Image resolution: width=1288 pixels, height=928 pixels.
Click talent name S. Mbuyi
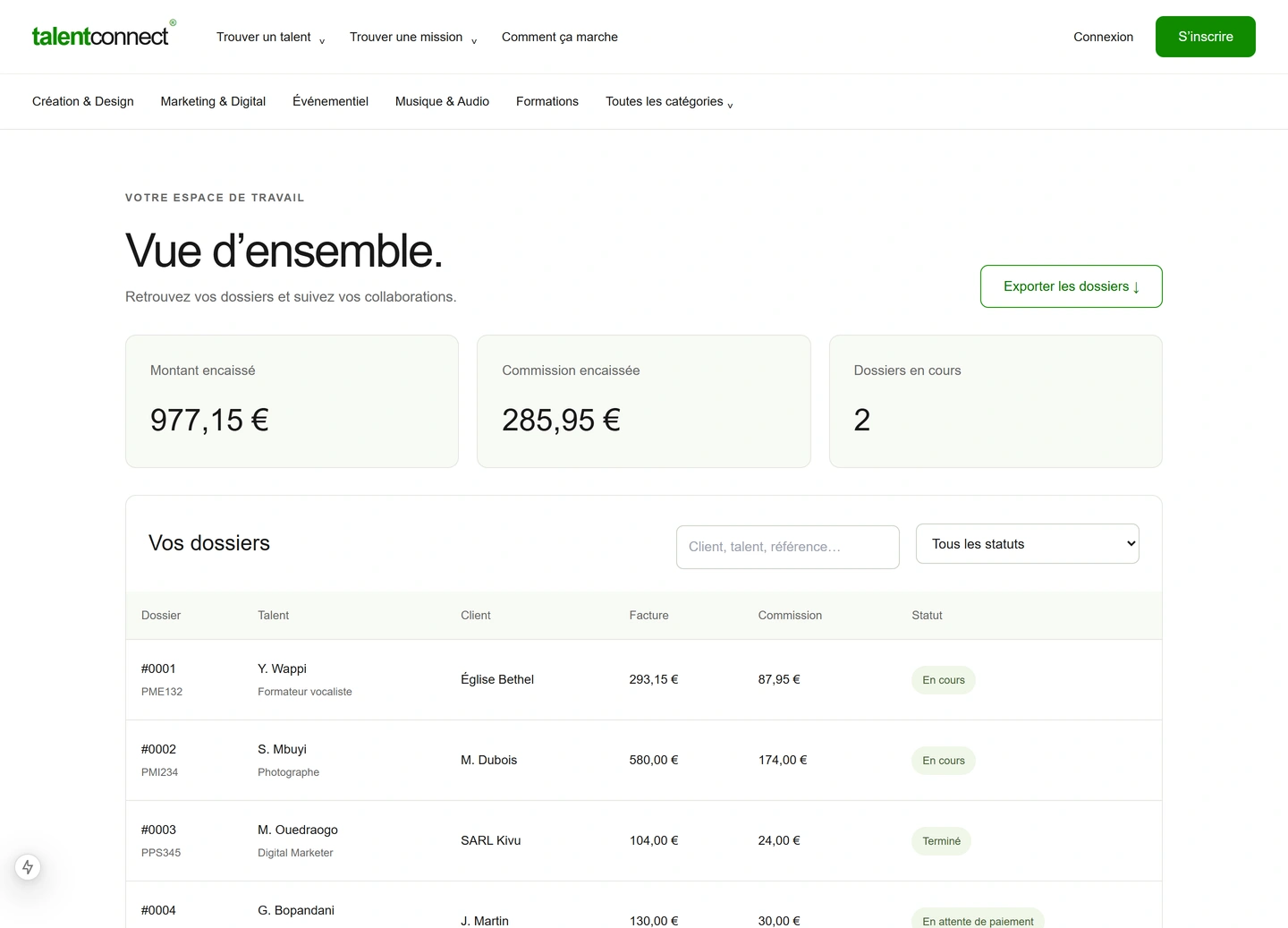coord(282,749)
